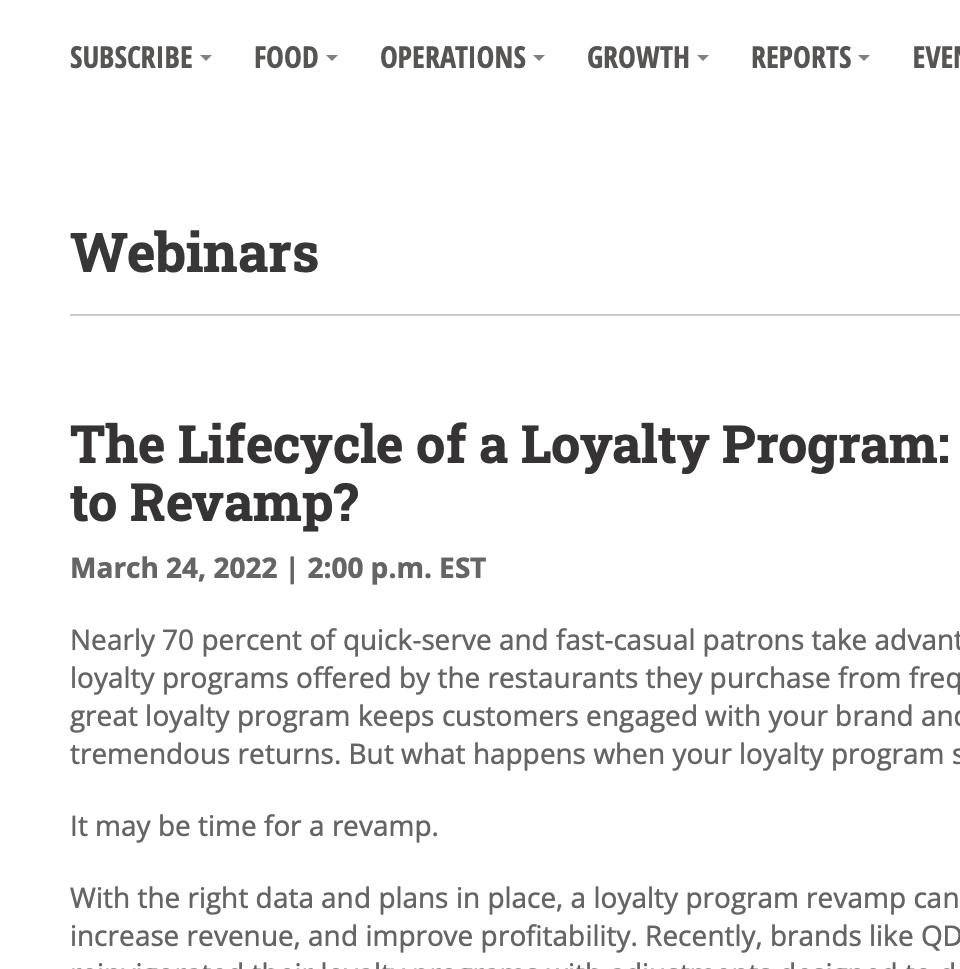Click the paragraph starting With the right data
The height and width of the screenshot is (969, 960).
515,927
